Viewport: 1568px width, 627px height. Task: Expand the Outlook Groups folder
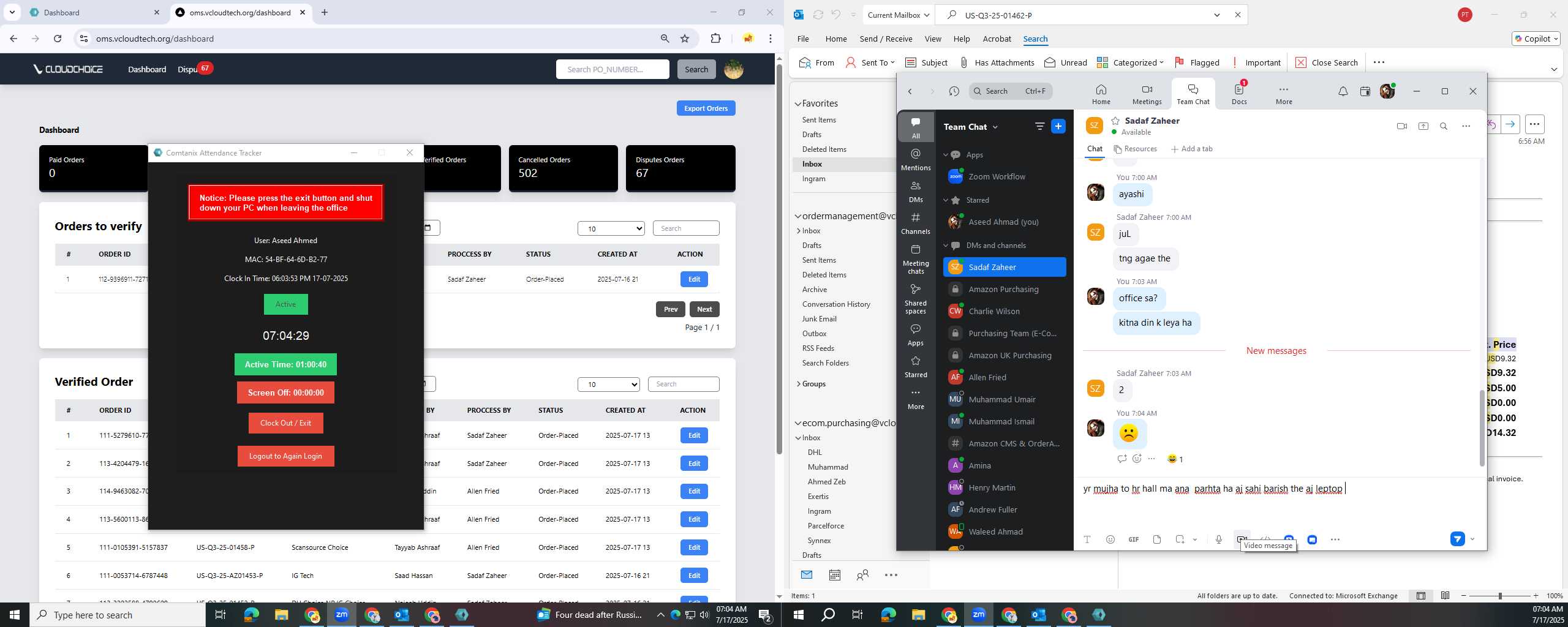point(798,384)
